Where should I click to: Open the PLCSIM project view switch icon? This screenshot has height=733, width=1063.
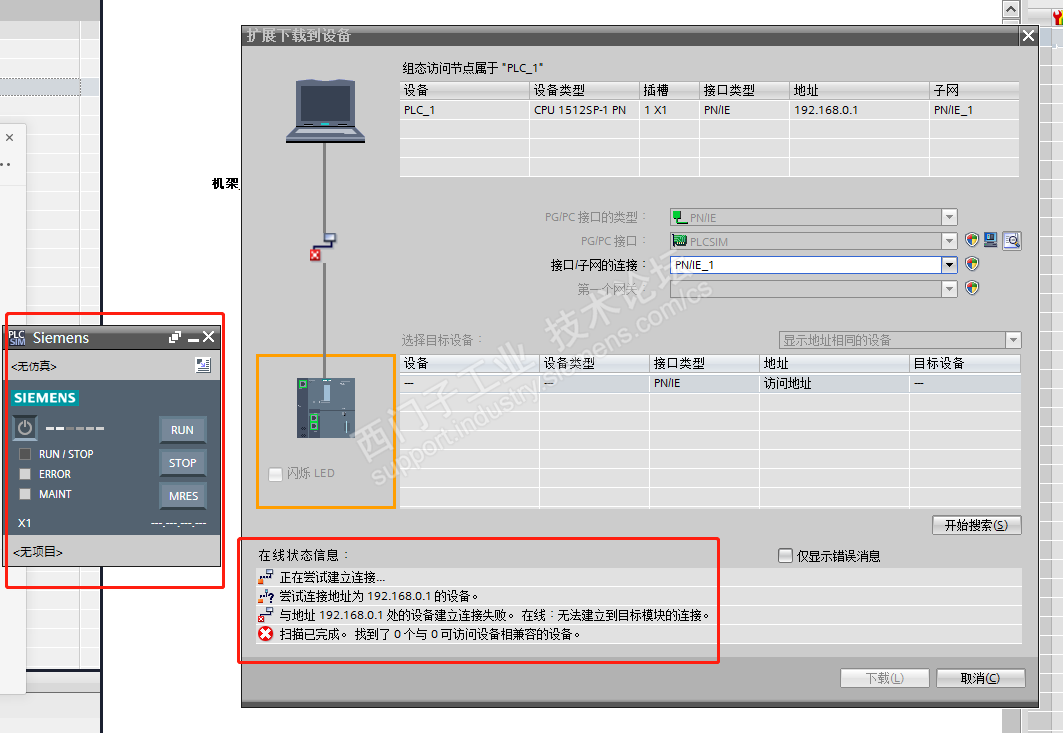[203, 365]
